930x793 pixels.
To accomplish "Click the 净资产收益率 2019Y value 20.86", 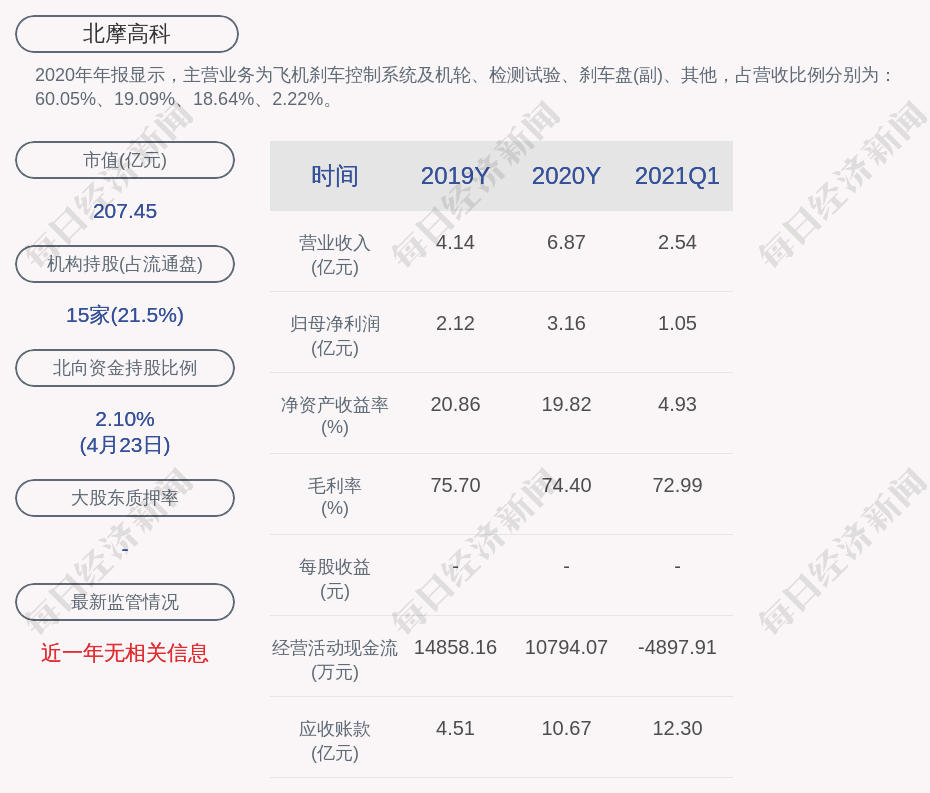I will [x=455, y=404].
